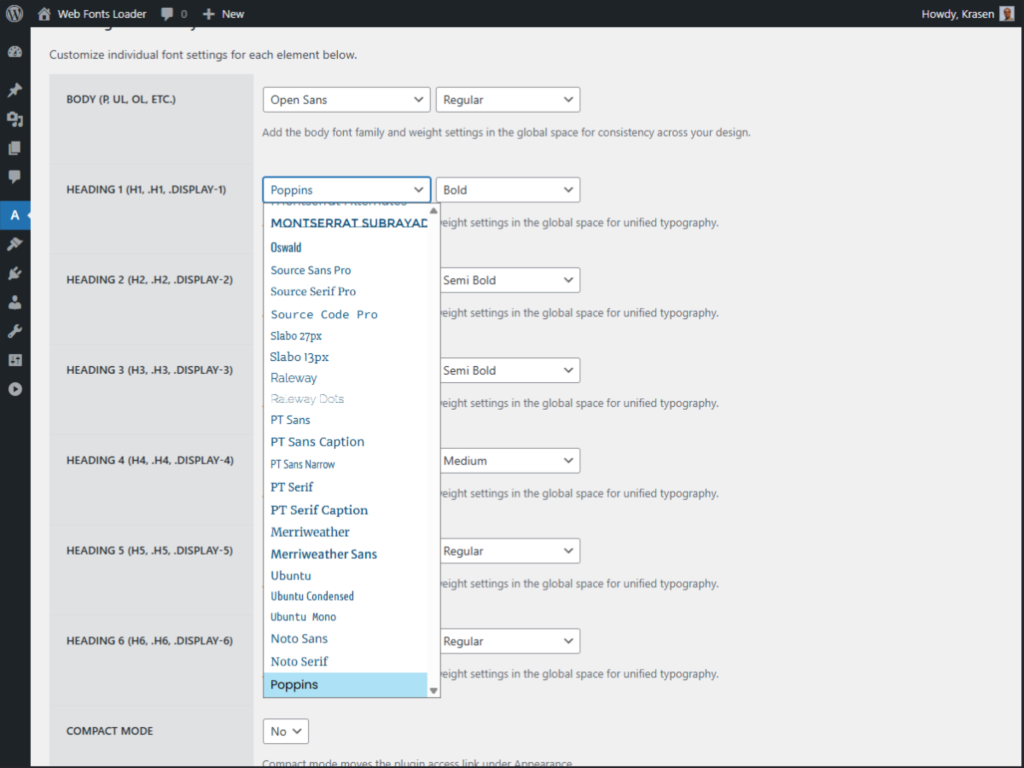The height and width of the screenshot is (768, 1024).
Task: Click the scrollbar down arrow in the font list
Action: (433, 689)
